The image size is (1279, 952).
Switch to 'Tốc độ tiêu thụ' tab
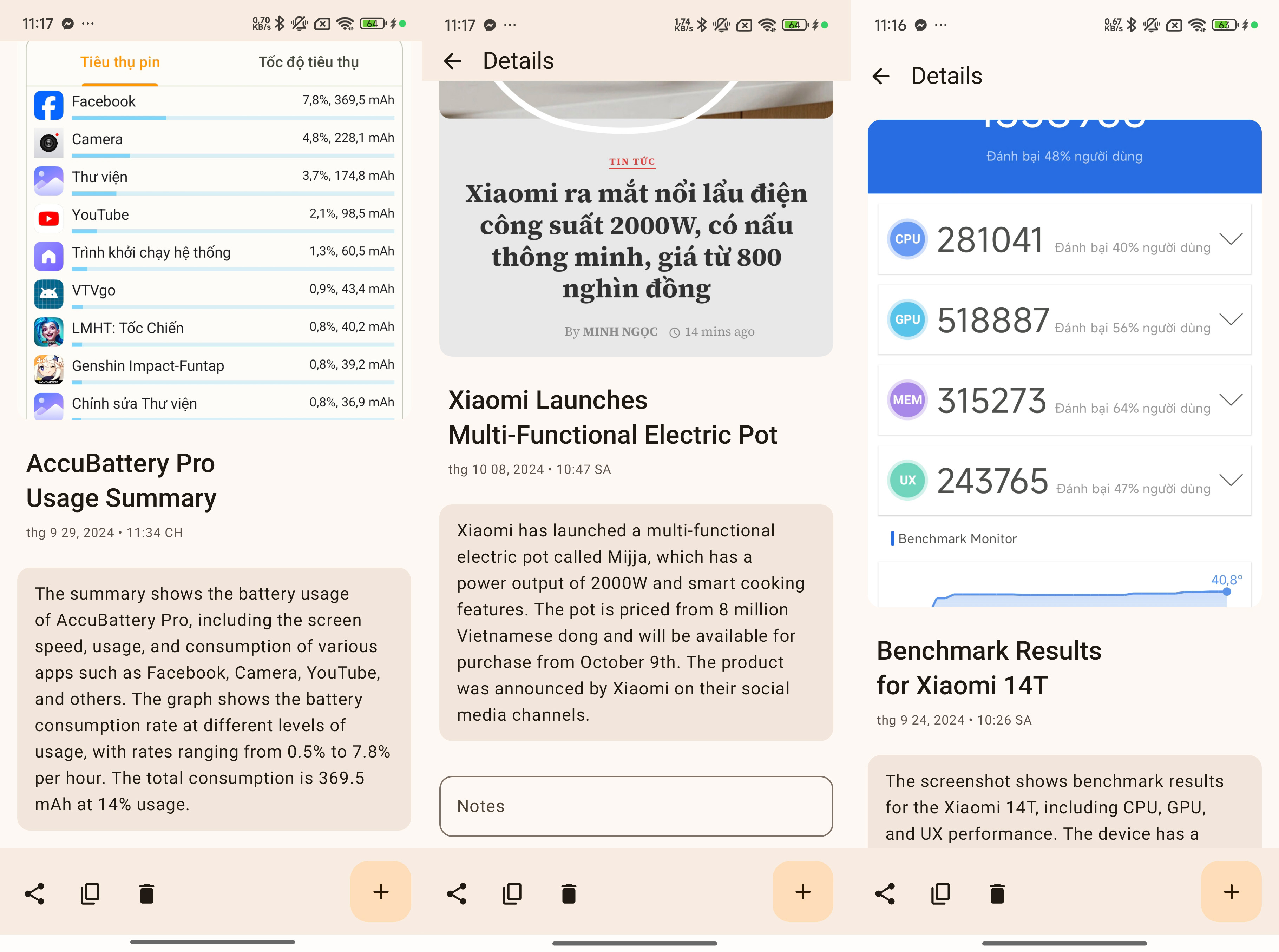pos(308,62)
